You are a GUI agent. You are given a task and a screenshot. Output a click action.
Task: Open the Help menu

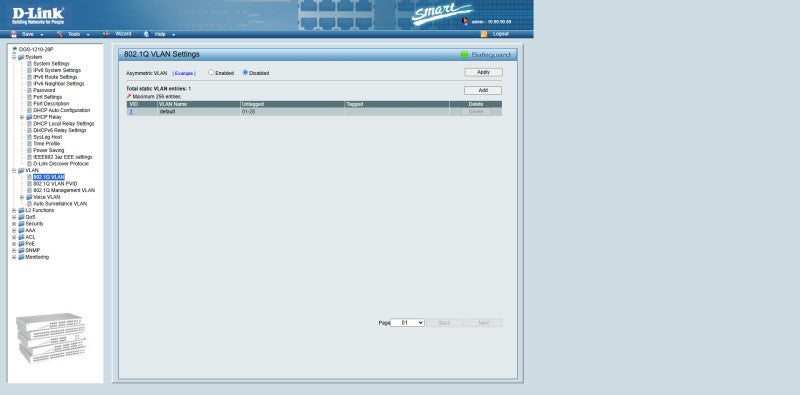click(160, 34)
